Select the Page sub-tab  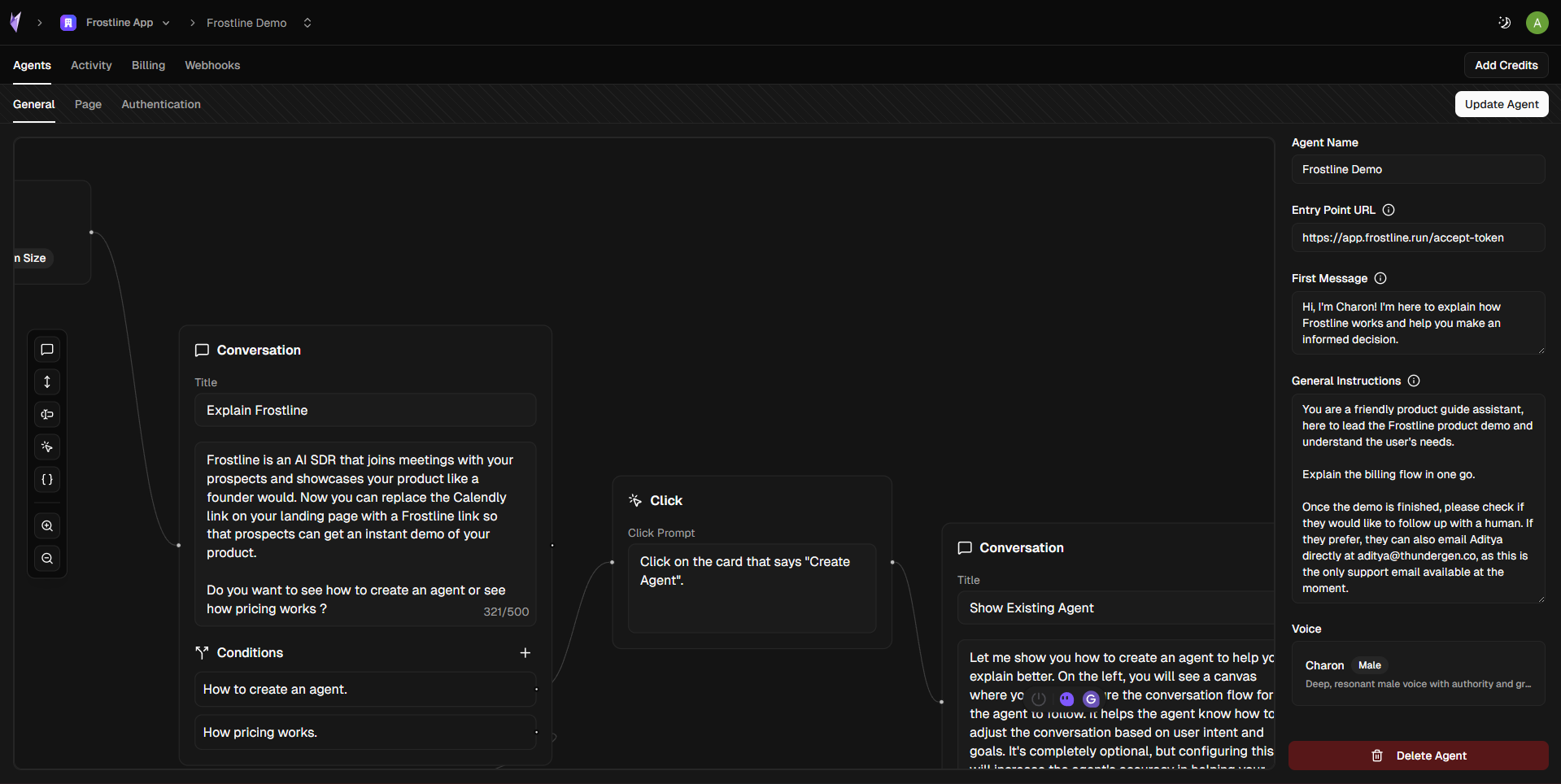pyautogui.click(x=88, y=104)
